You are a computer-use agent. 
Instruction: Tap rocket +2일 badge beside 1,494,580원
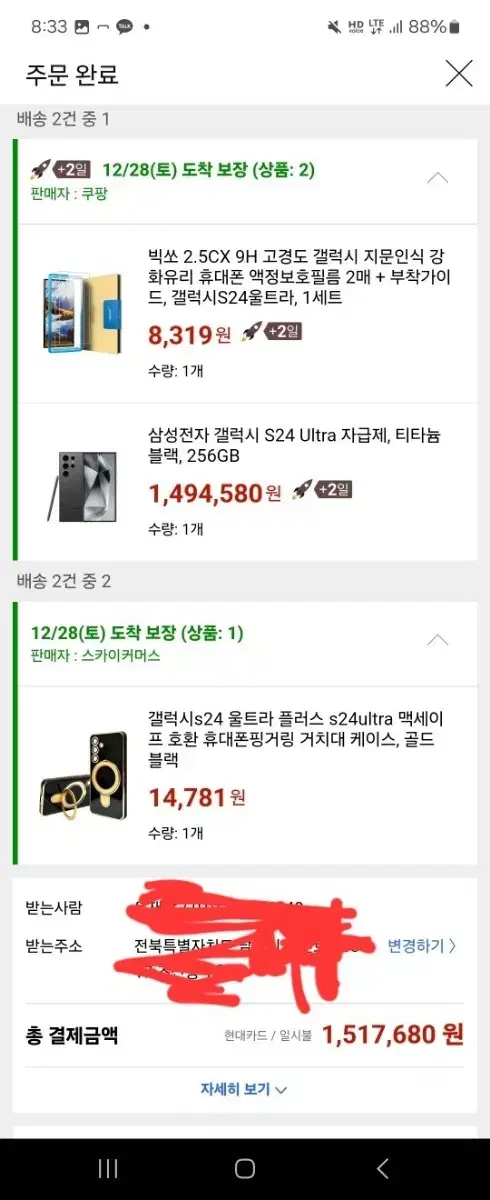(321, 490)
